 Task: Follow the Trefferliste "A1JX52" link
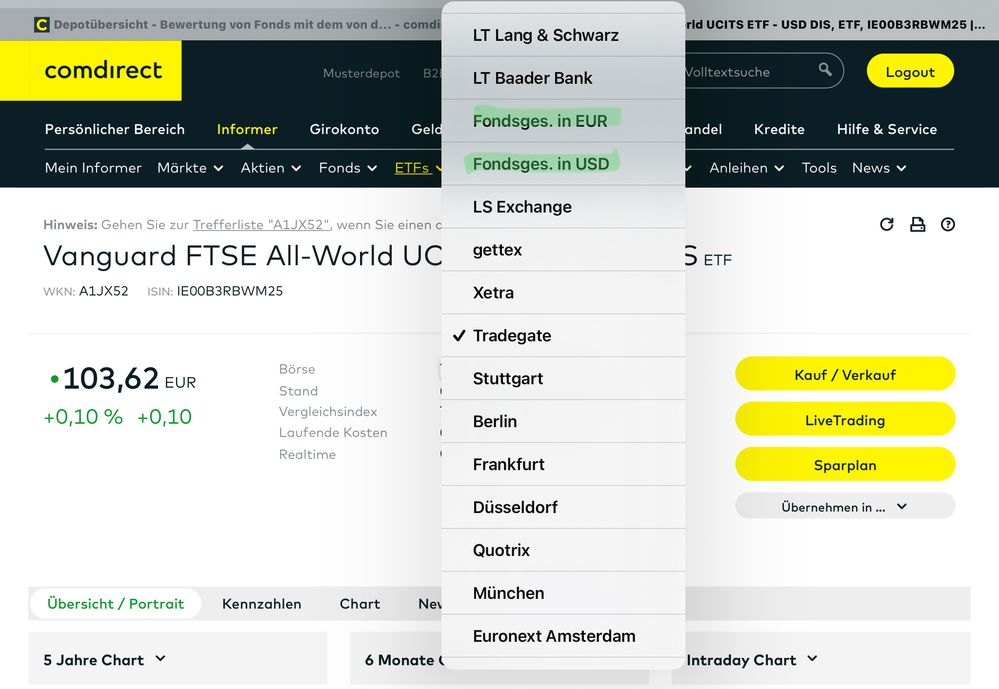(x=261, y=224)
